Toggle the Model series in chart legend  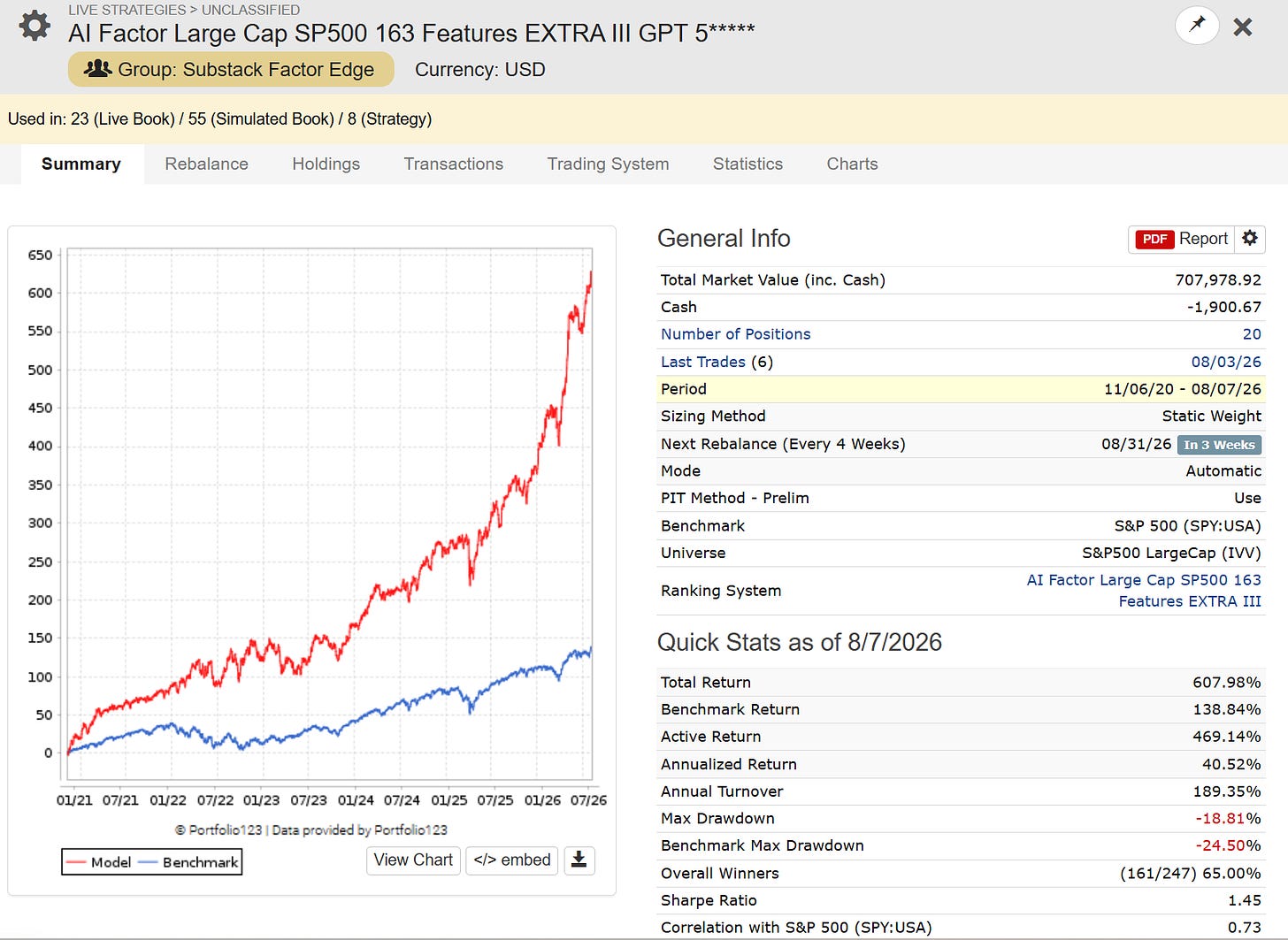pyautogui.click(x=99, y=862)
